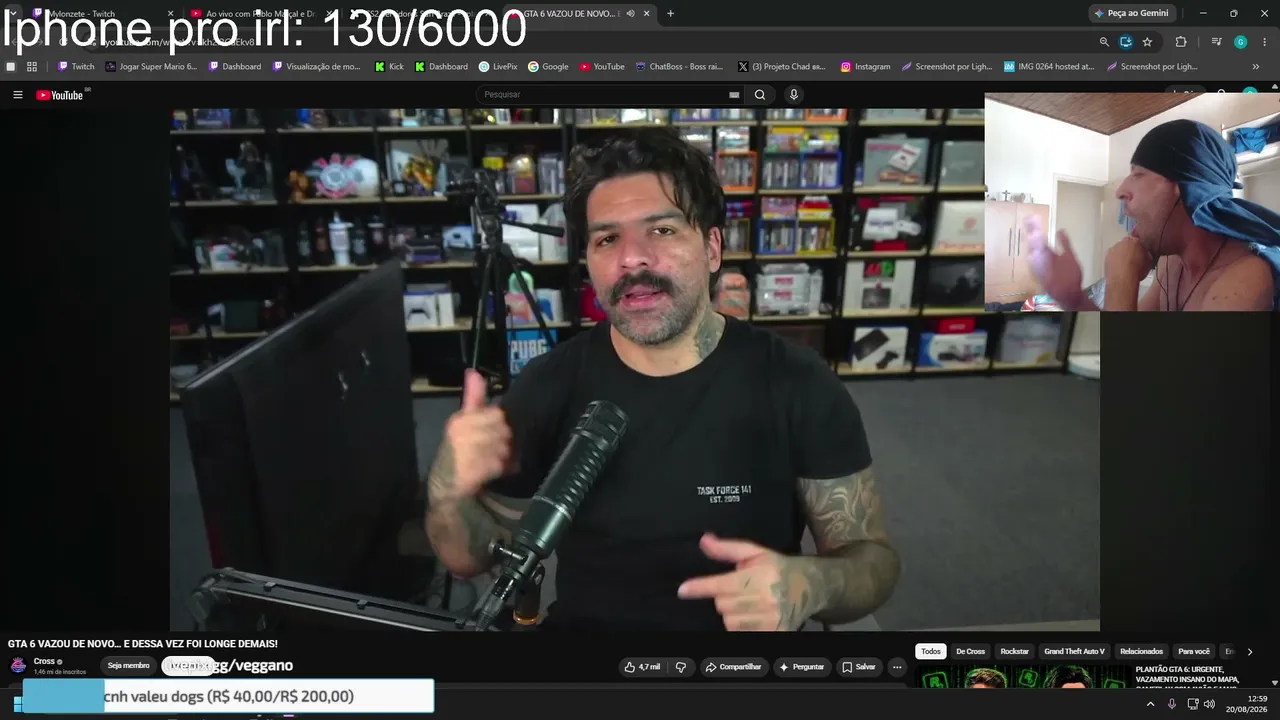Screen dimensions: 1280x720
Task: Open the on-screen keyboard icon in search box
Action: click(734, 95)
